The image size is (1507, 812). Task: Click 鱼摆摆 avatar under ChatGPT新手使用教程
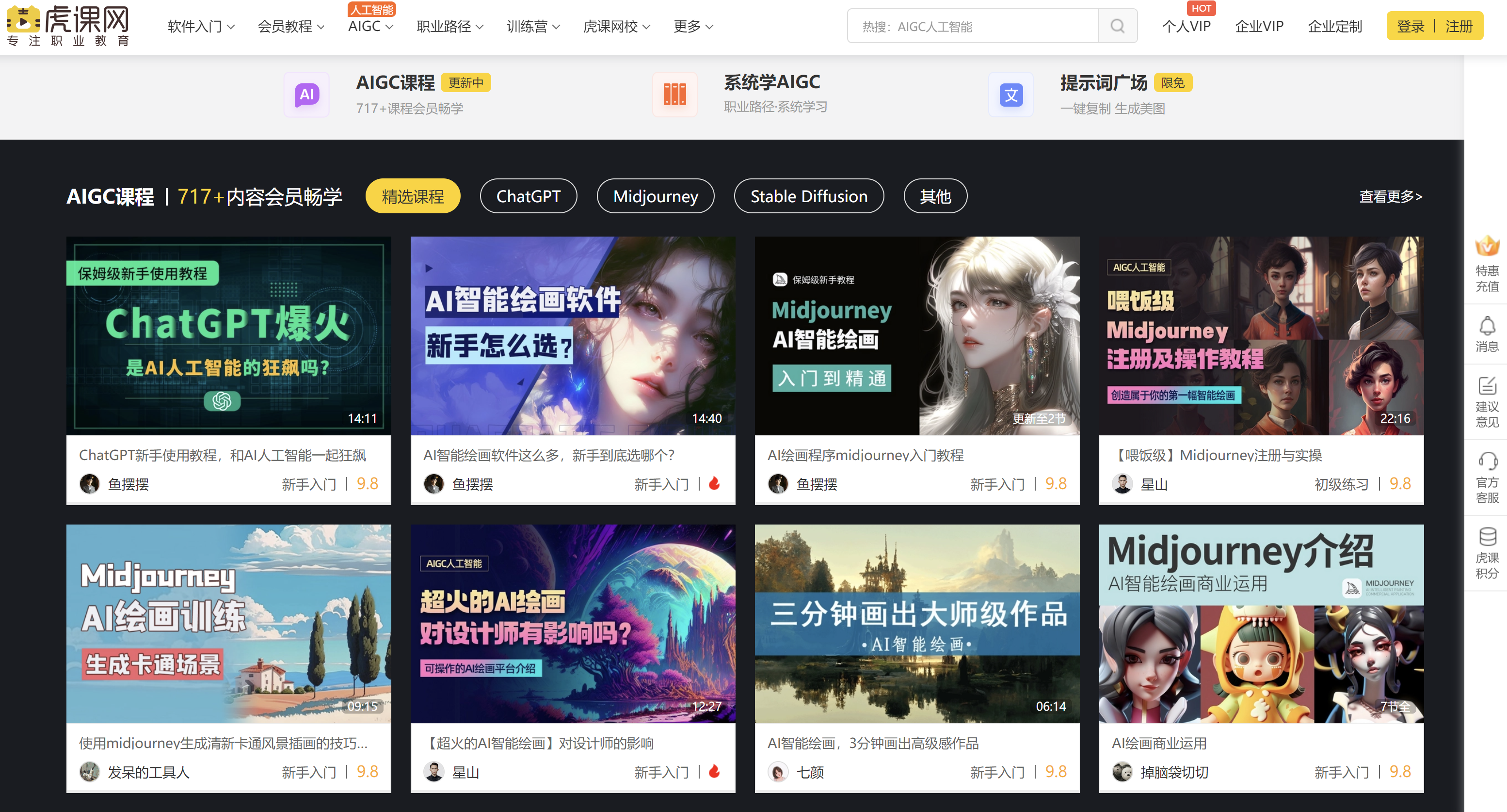[90, 484]
